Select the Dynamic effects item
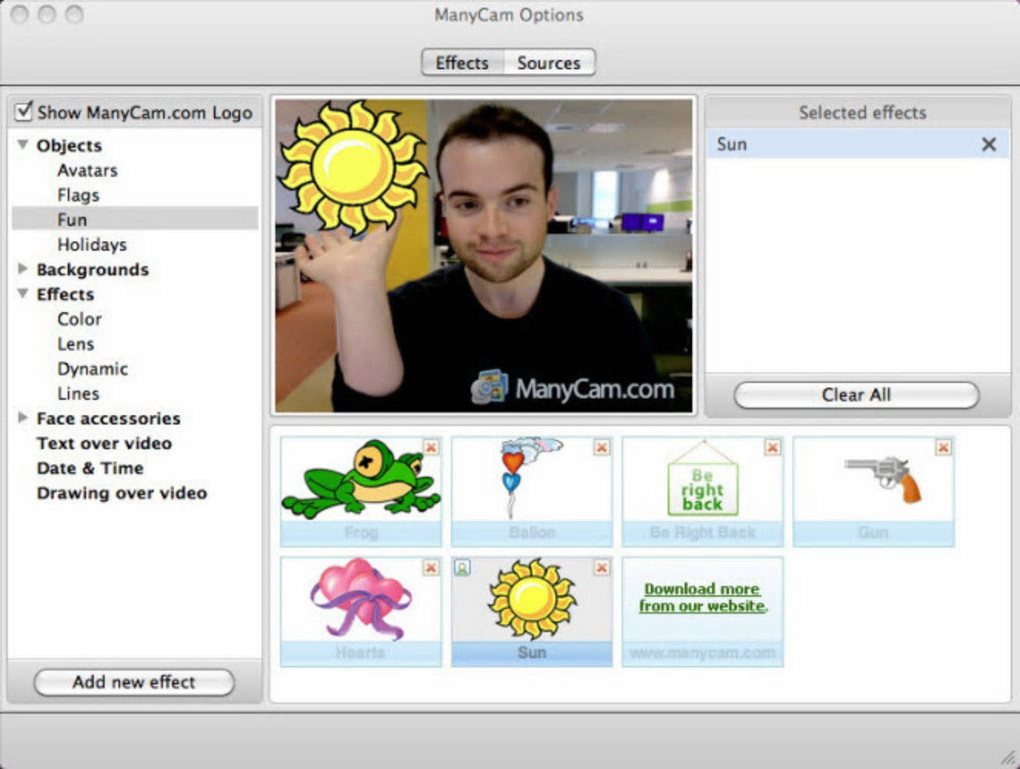The width and height of the screenshot is (1020, 769). 92,368
